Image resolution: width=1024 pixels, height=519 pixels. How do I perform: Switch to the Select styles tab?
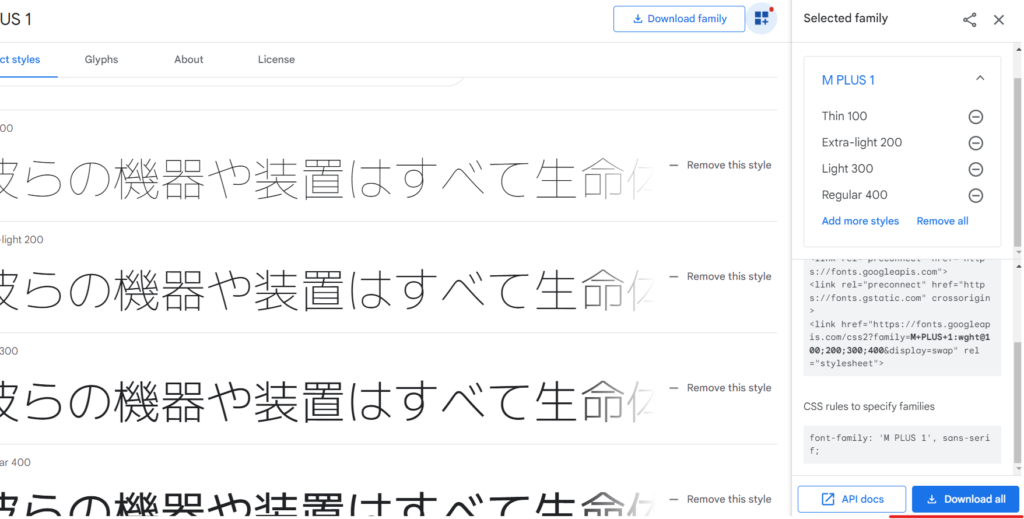pyautogui.click(x=20, y=59)
